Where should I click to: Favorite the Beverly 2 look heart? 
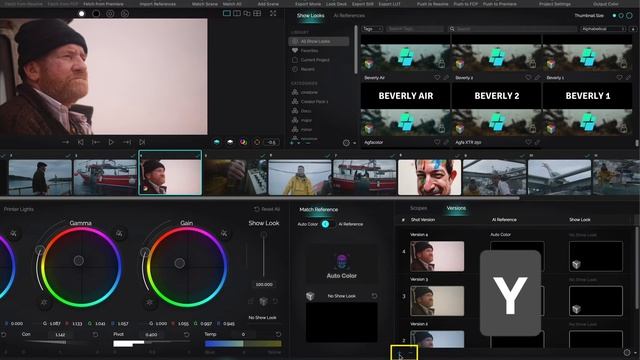click(x=528, y=78)
